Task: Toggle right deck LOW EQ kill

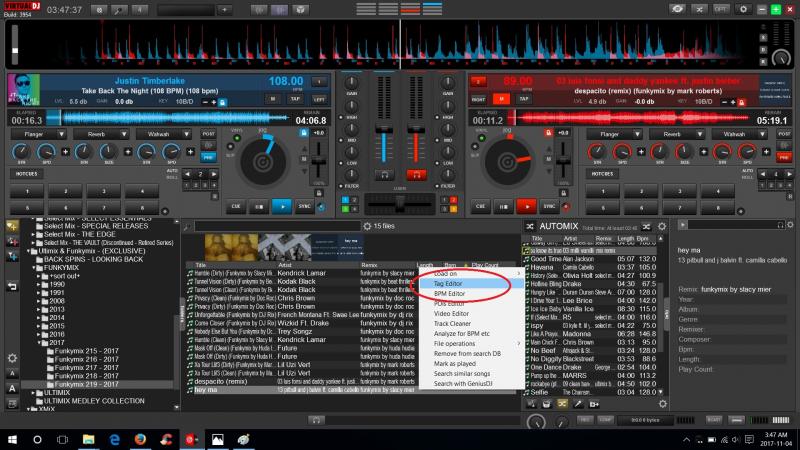Action: click(437, 163)
